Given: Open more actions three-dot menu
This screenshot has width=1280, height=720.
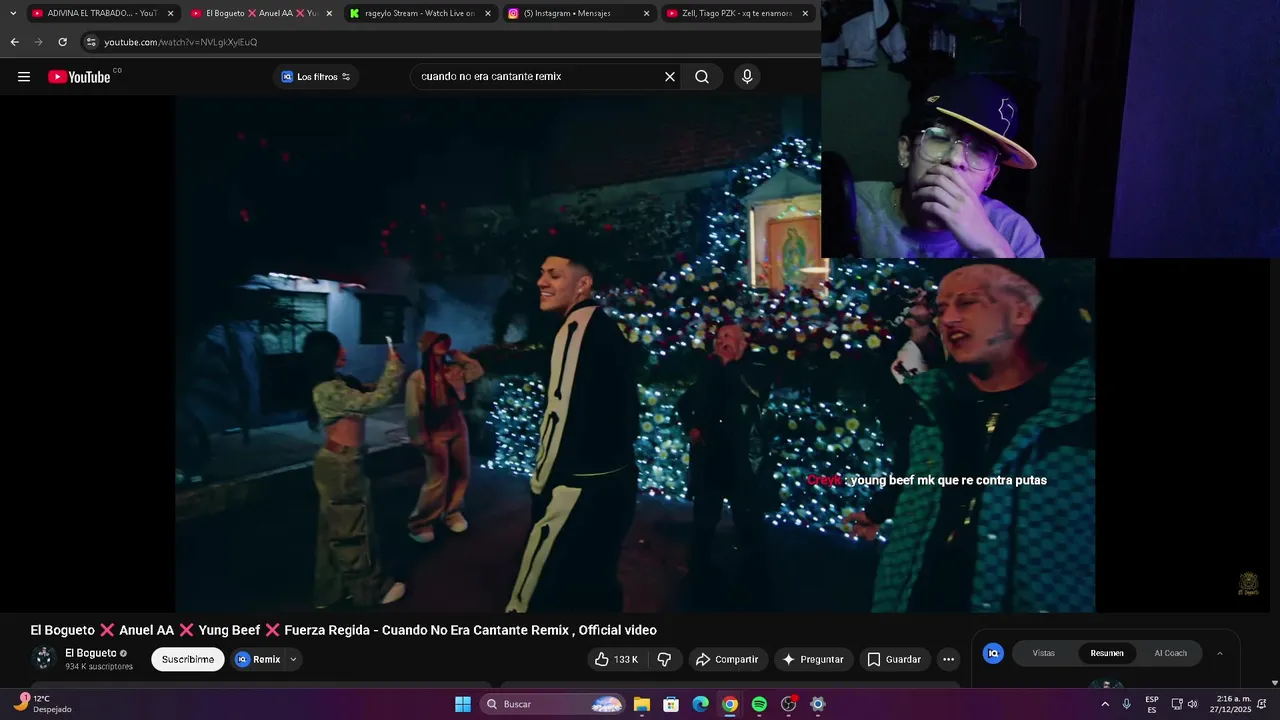Looking at the screenshot, I should (x=948, y=659).
